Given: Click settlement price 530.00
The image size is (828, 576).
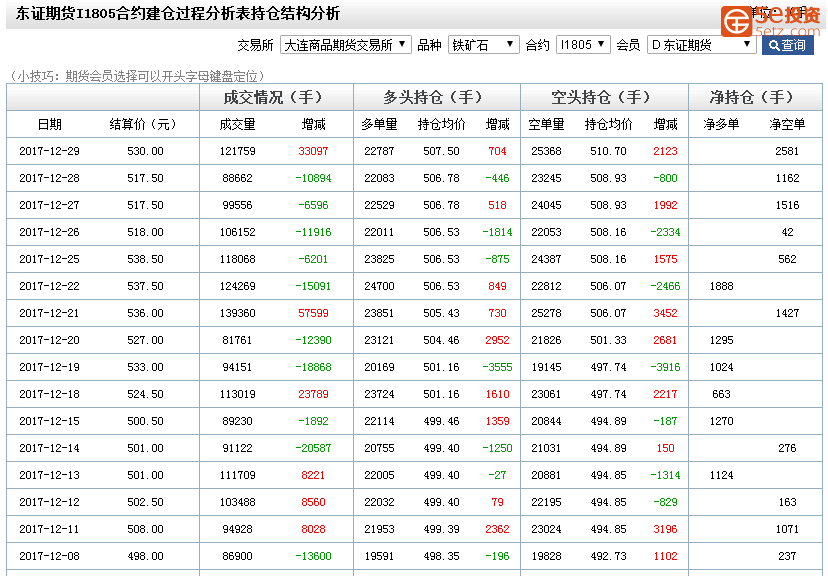Looking at the screenshot, I should point(145,152).
